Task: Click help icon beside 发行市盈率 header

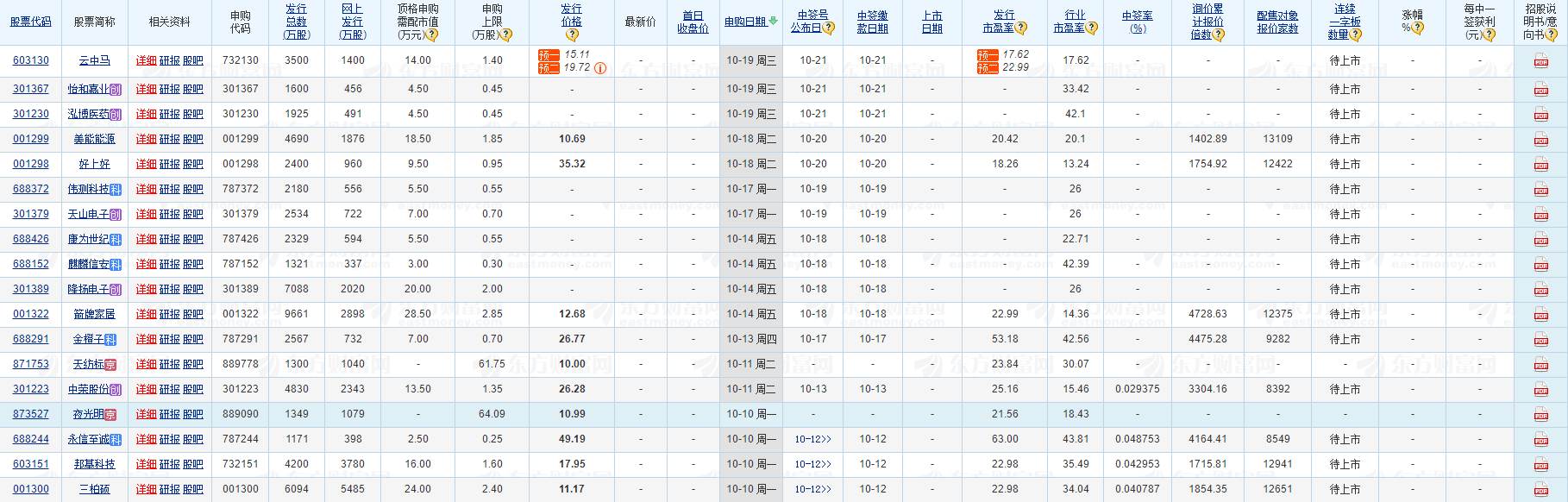Action: (1021, 28)
